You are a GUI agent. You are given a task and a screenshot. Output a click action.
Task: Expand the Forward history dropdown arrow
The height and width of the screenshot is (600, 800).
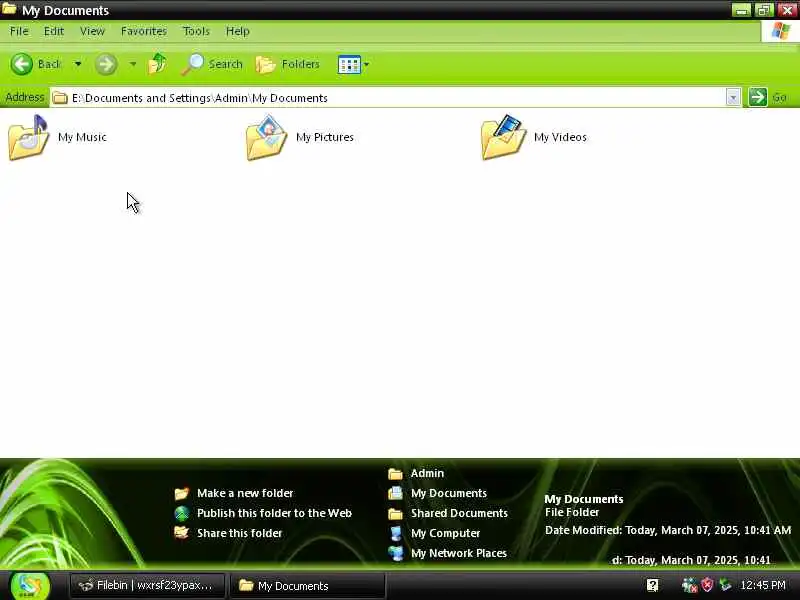(x=133, y=64)
